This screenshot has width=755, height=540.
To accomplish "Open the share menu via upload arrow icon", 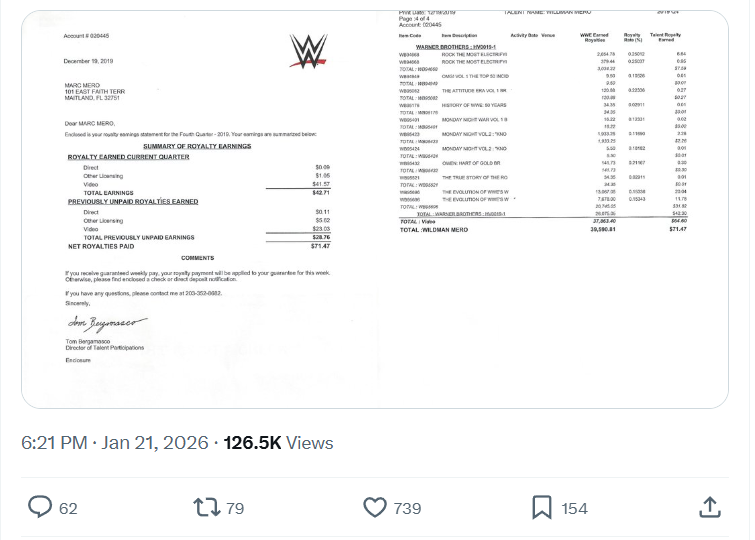I will (708, 507).
